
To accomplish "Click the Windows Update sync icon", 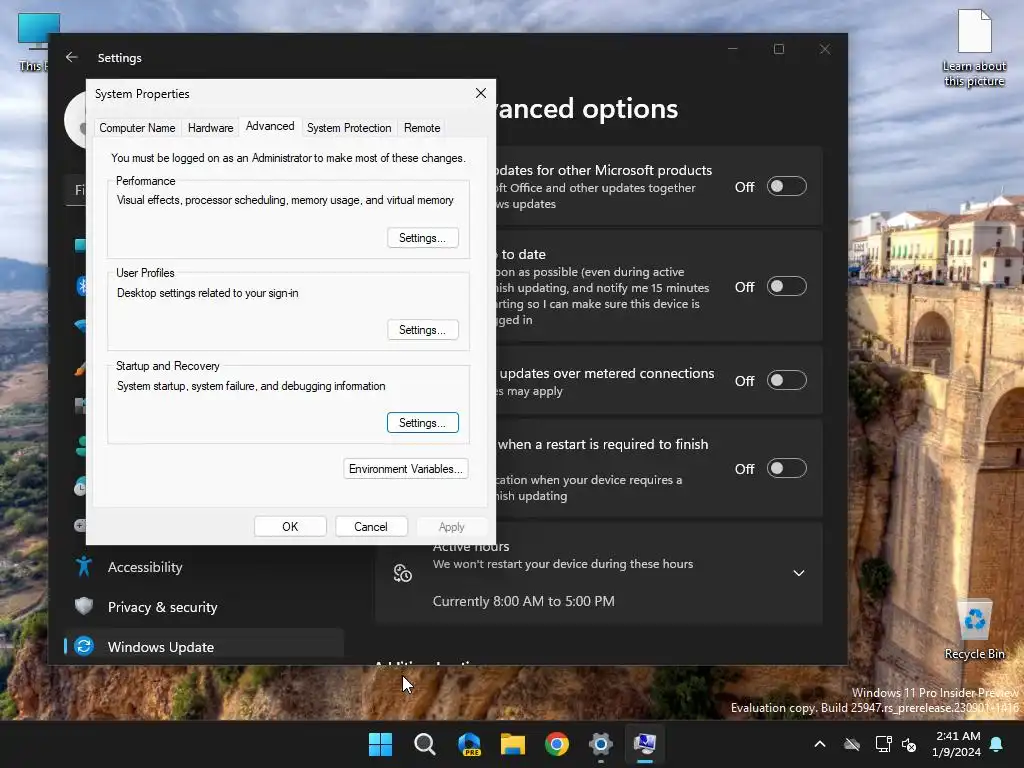I will click(84, 646).
